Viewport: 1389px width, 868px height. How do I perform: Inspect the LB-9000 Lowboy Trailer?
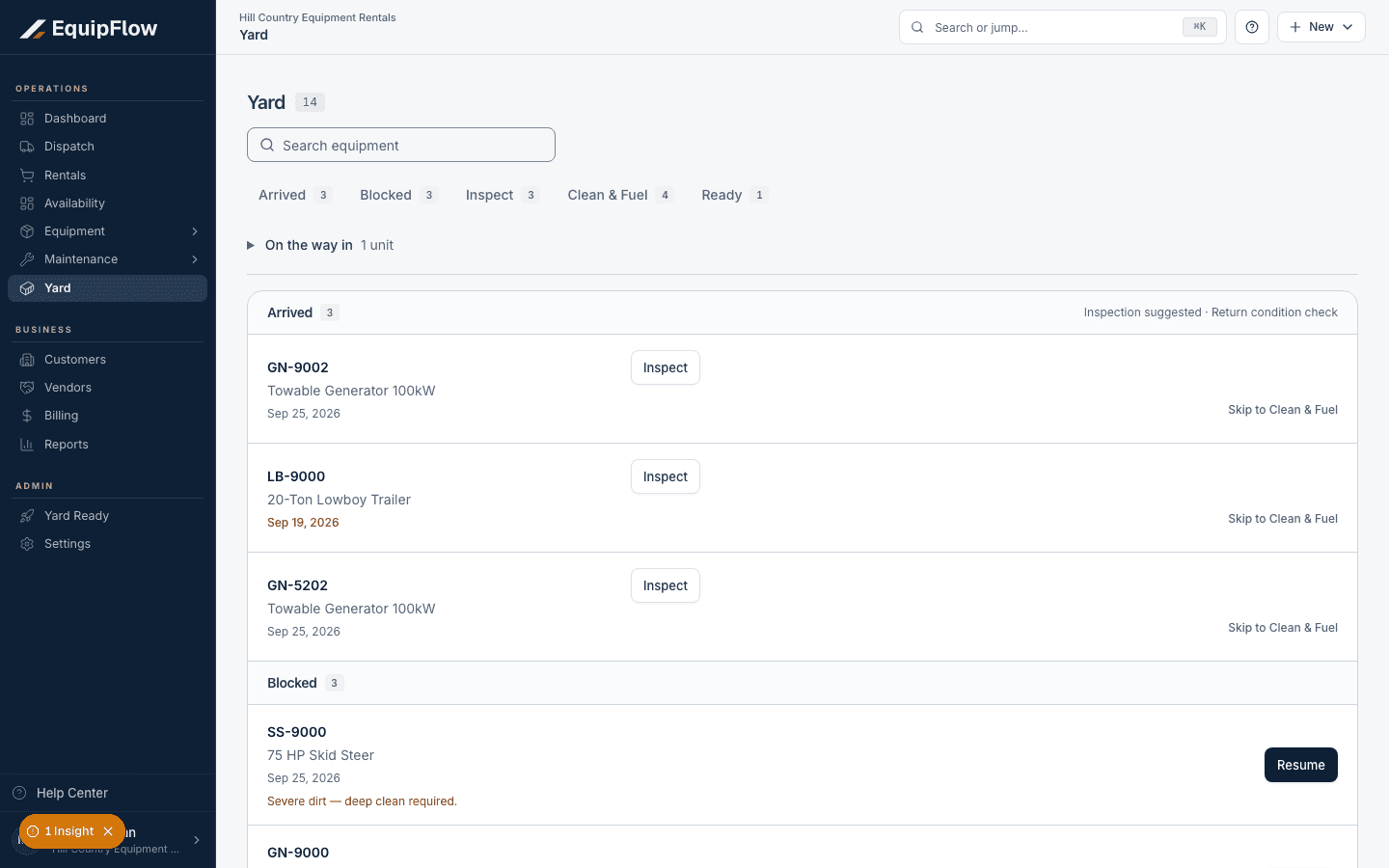666,476
